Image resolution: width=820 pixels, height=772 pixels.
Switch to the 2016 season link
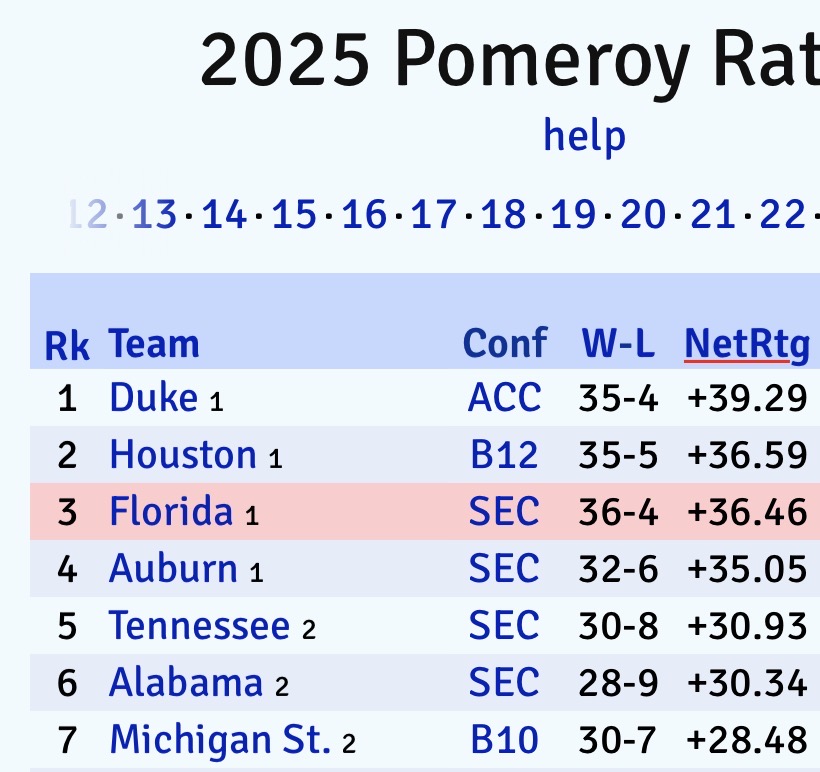click(x=364, y=214)
